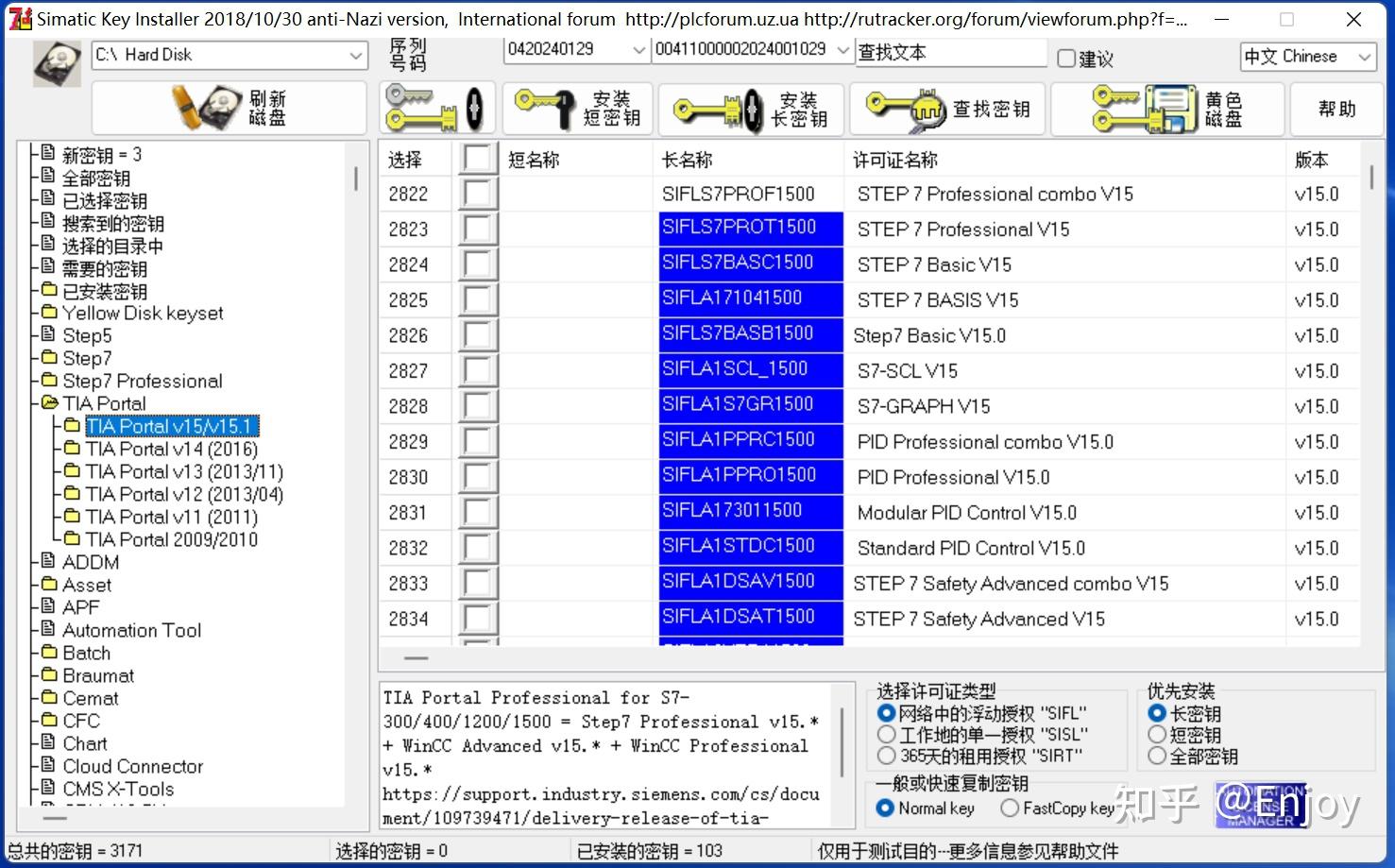The width and height of the screenshot is (1395, 868).
Task: Select the Install Long Key (安装长密钥) icon
Action: coord(751,108)
